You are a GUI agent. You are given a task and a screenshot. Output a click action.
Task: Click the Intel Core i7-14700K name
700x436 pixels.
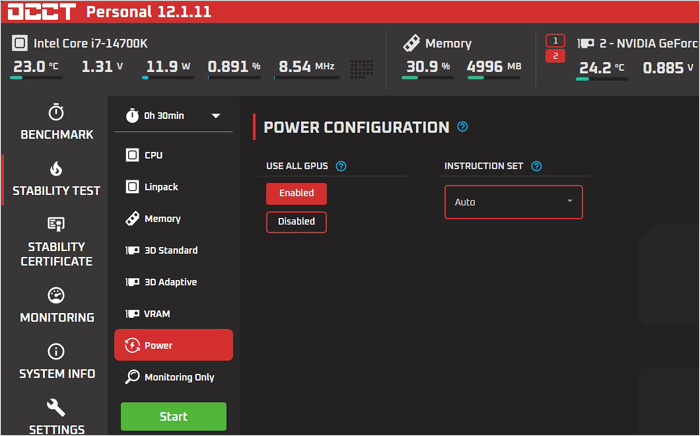tap(91, 43)
